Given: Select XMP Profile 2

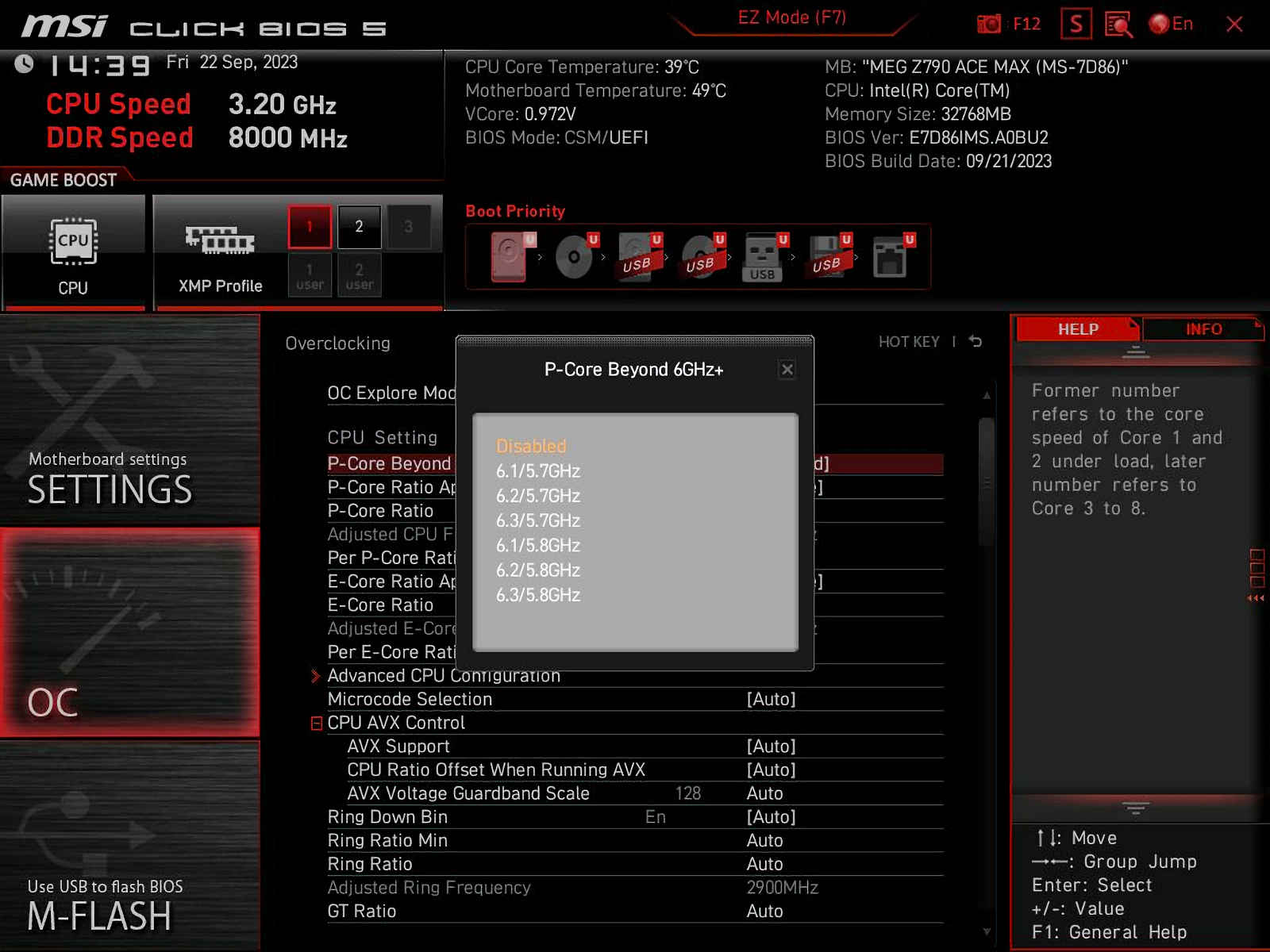Looking at the screenshot, I should click(x=359, y=226).
